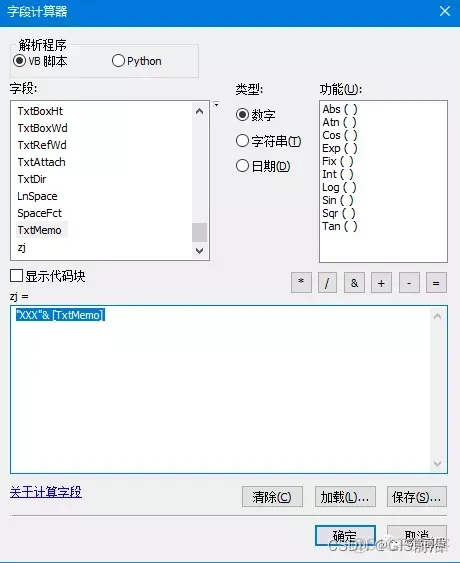This screenshot has height=563, width=460.
Task: Enable the 显示代码块 checkbox
Action: point(17,276)
